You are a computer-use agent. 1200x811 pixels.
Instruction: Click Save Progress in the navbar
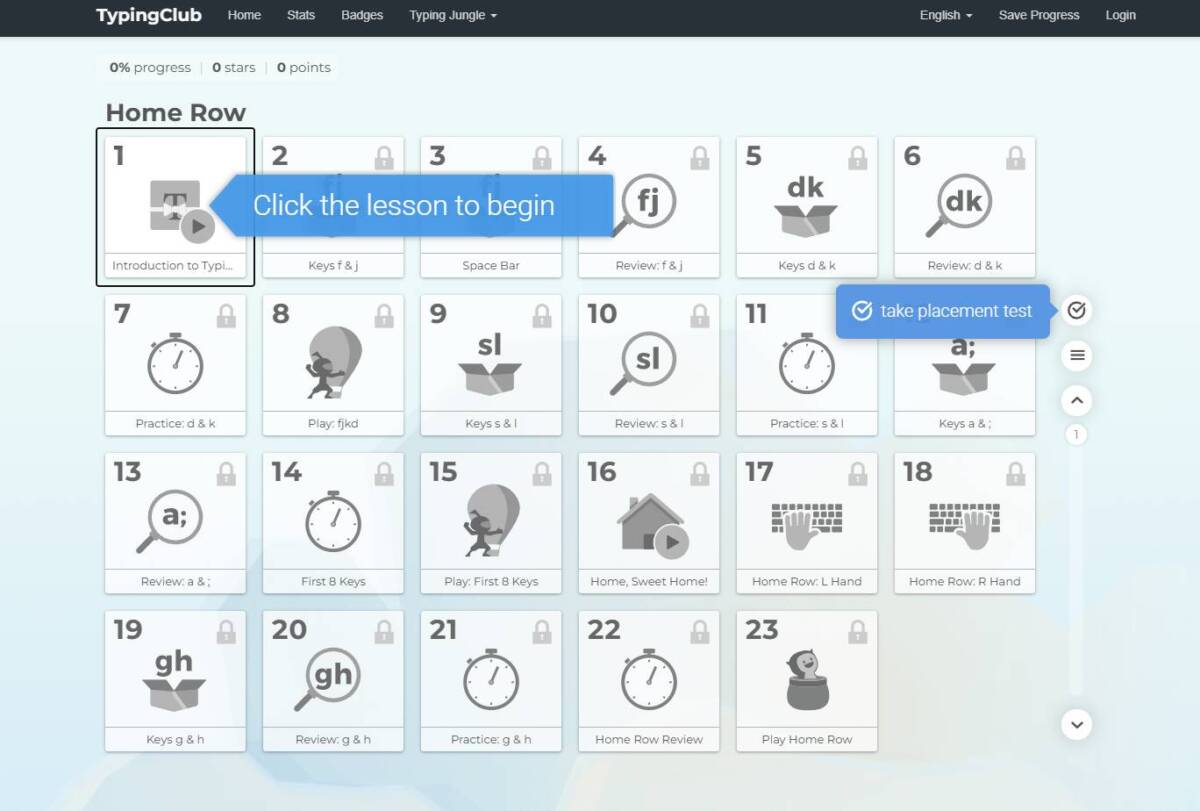click(1039, 15)
